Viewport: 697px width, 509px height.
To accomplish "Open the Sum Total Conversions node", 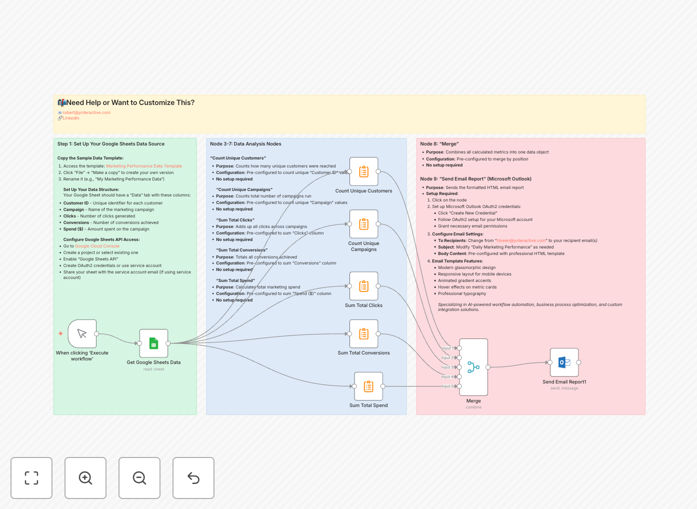I will pyautogui.click(x=364, y=333).
